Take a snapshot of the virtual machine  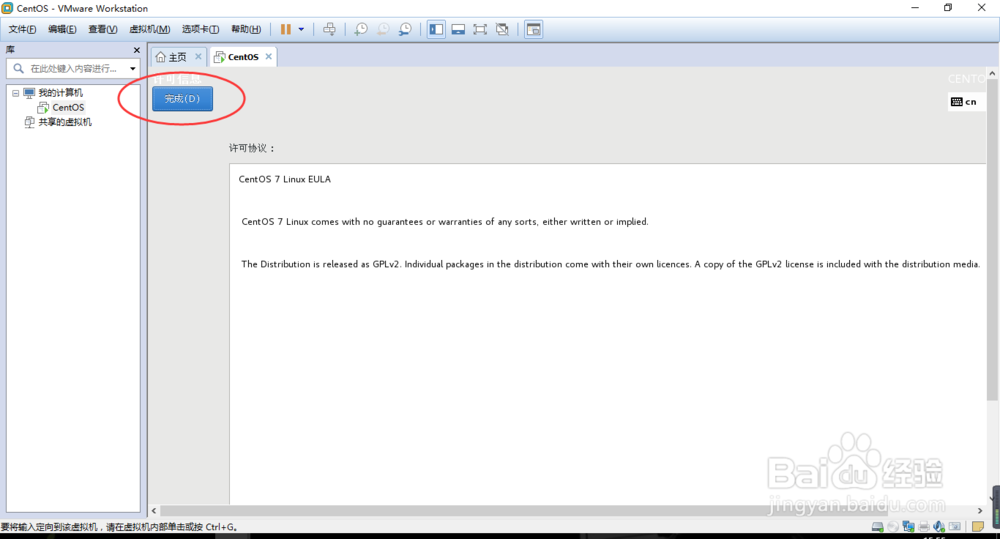click(361, 29)
